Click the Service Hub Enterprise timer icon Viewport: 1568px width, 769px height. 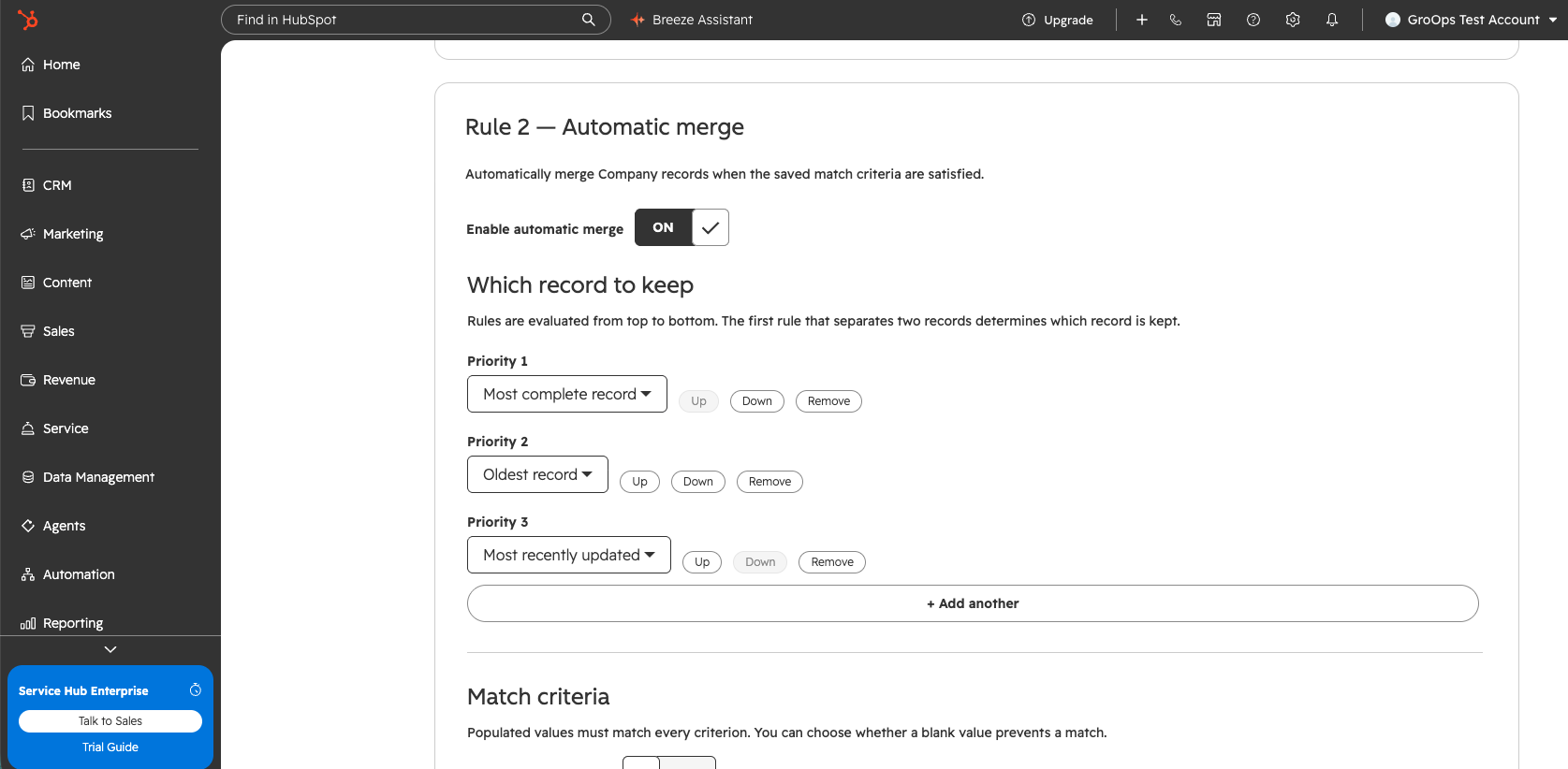[196, 690]
